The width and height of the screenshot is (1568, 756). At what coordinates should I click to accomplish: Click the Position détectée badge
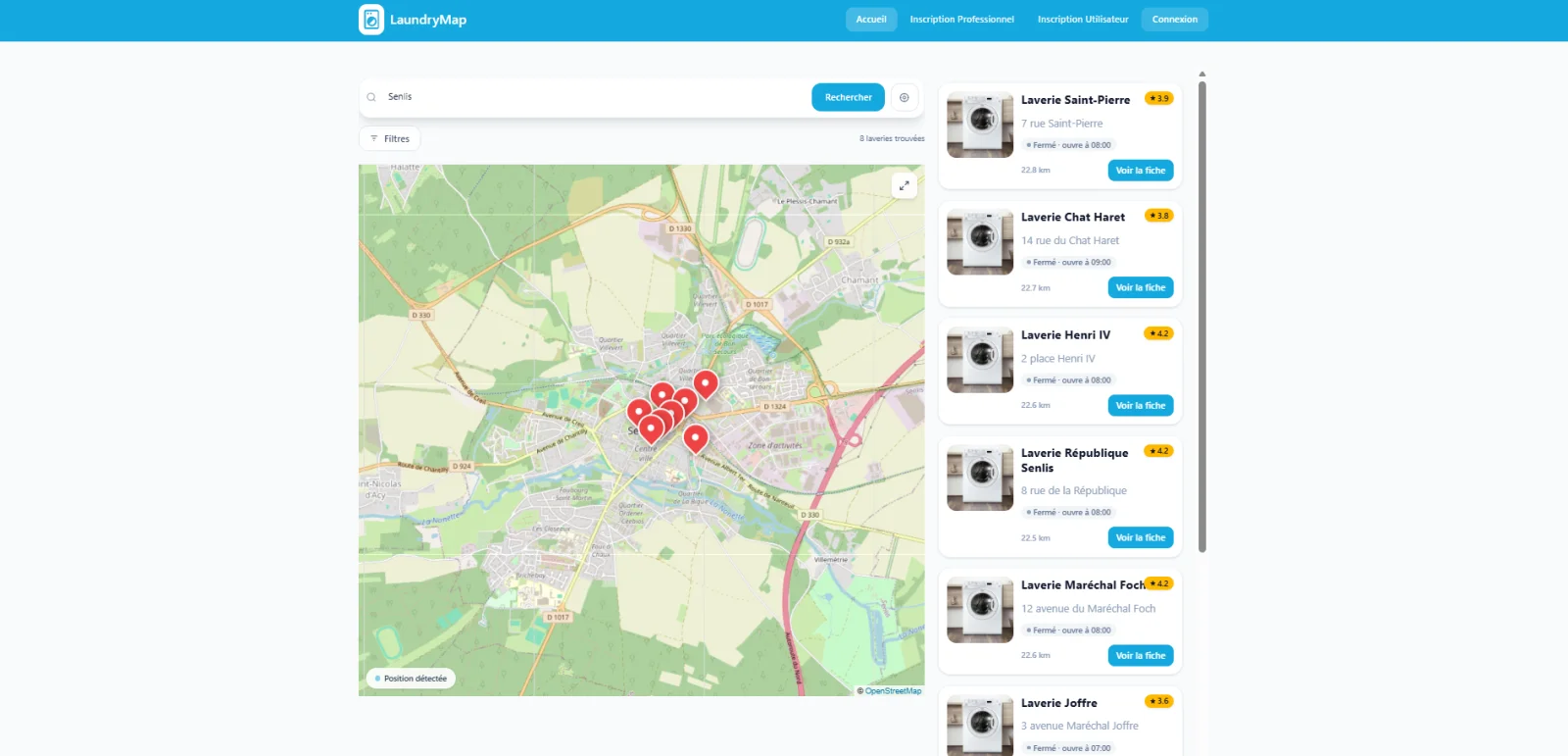[x=411, y=679]
